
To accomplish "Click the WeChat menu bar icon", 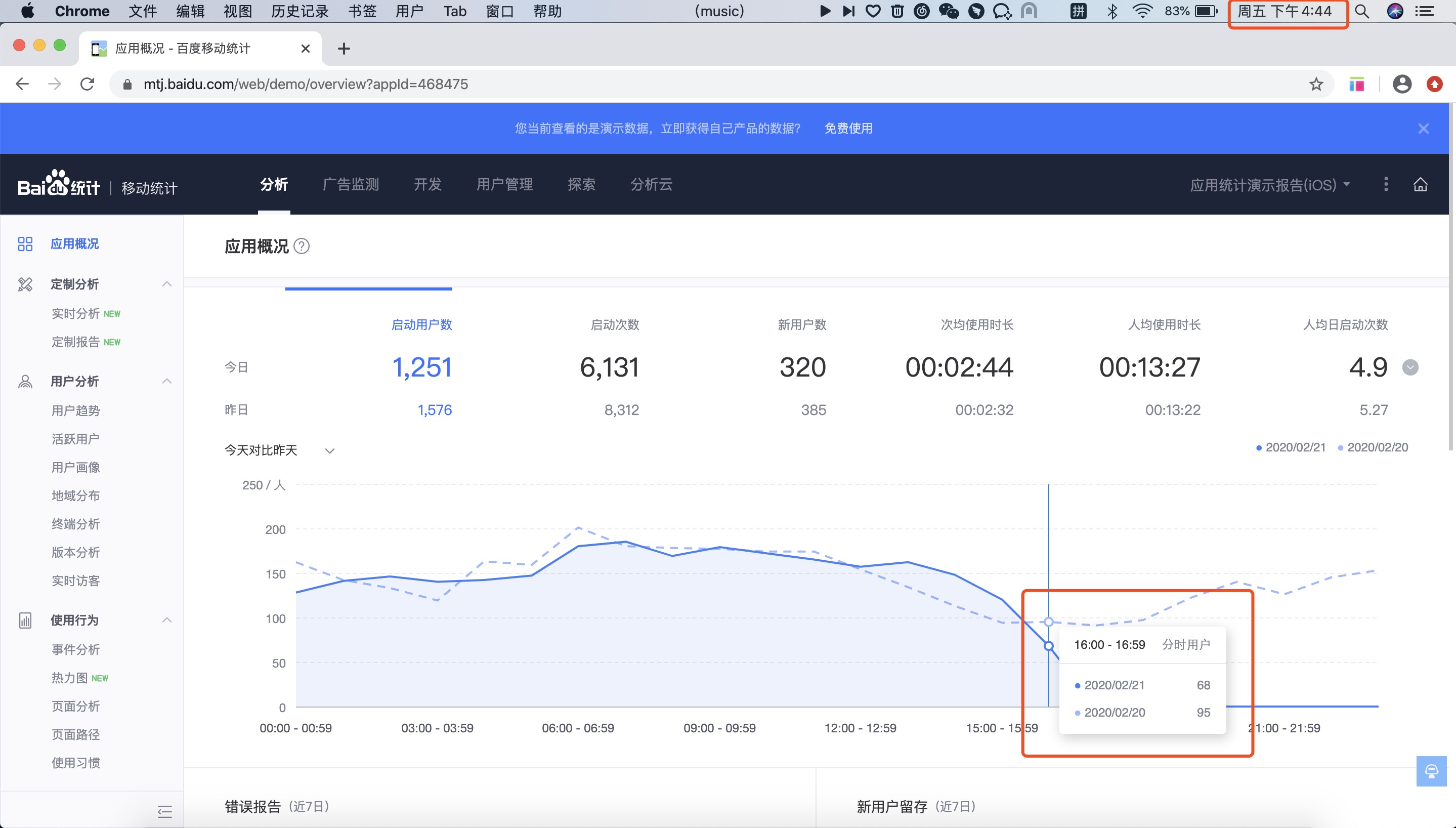I will [949, 11].
